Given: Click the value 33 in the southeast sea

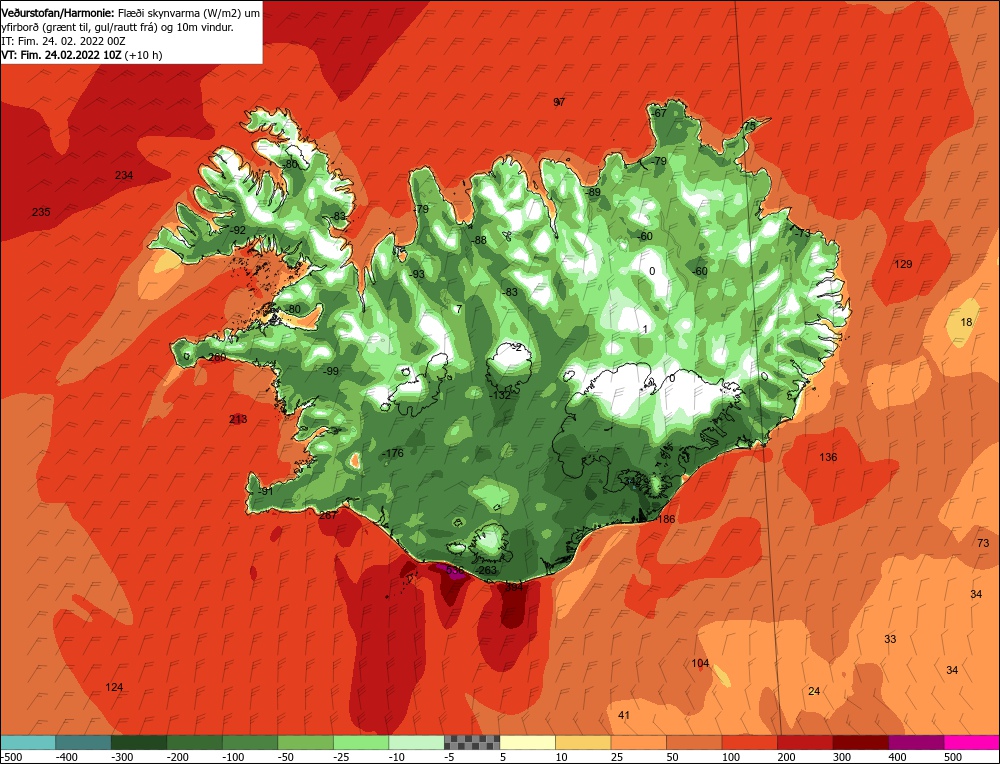Looking at the screenshot, I should click(890, 639).
